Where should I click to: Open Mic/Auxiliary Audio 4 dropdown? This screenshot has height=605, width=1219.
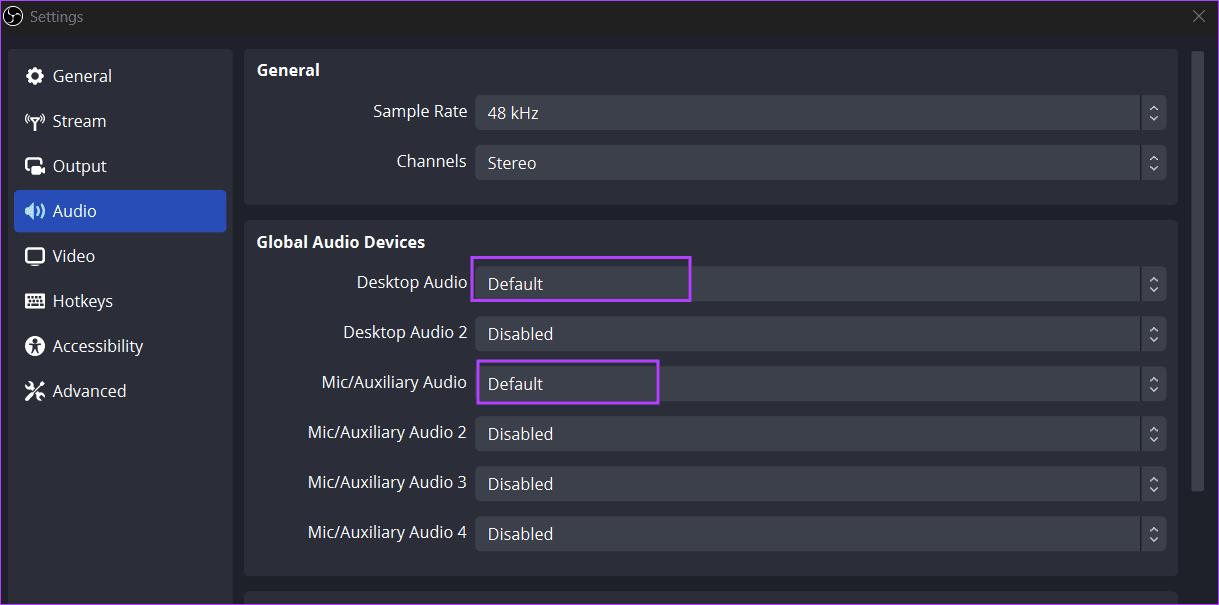[x=820, y=534]
